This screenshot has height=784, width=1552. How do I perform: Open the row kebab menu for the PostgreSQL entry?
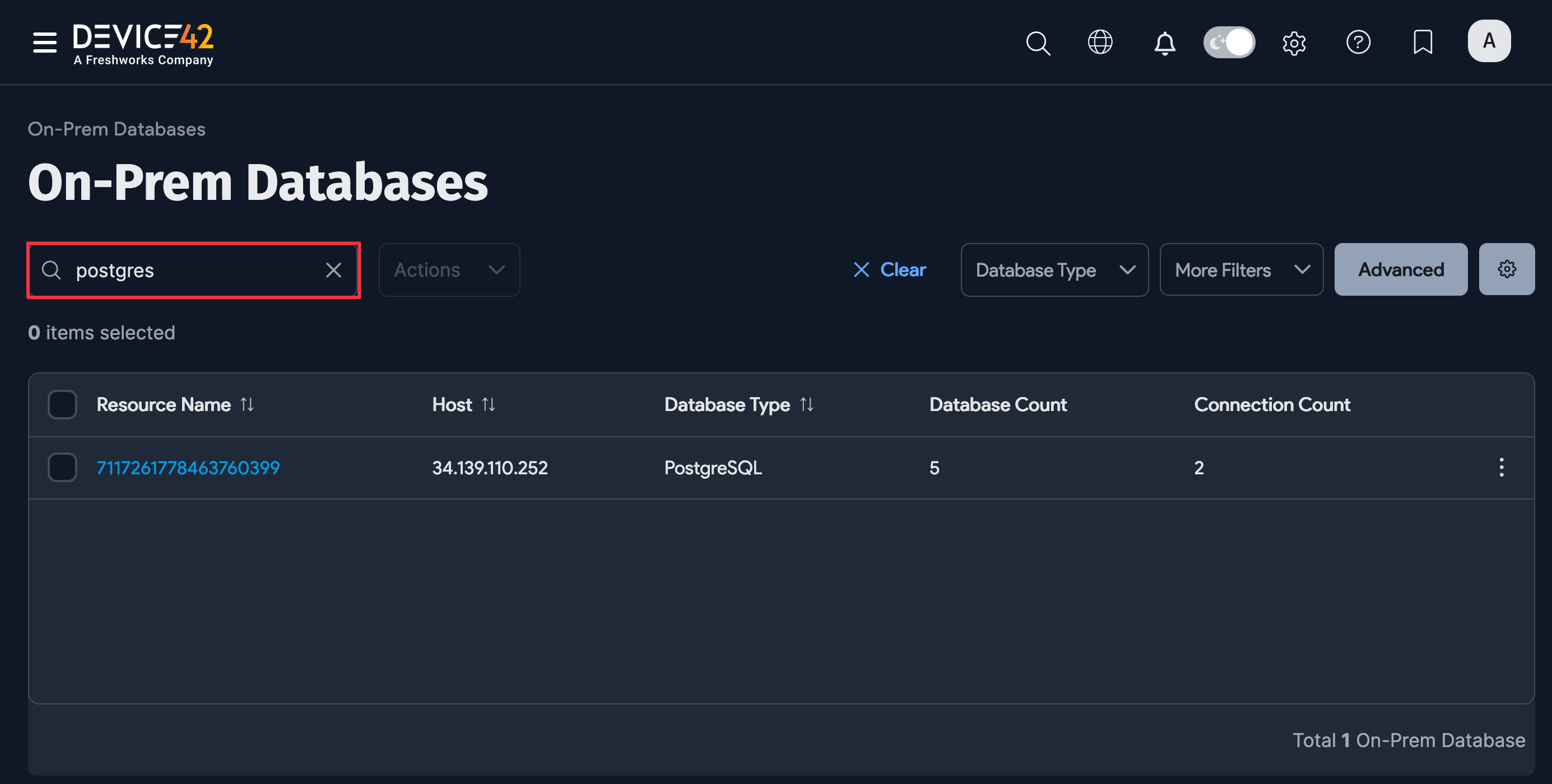click(x=1502, y=467)
